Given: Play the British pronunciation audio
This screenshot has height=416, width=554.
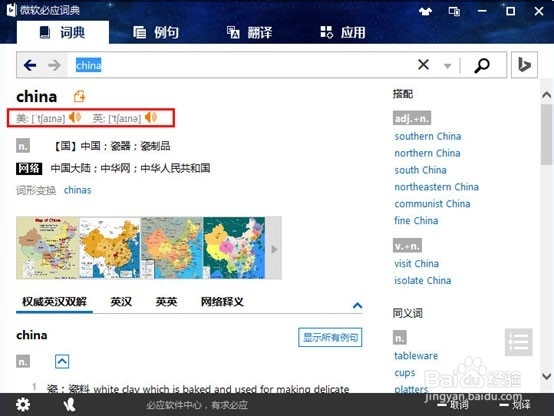Looking at the screenshot, I should coord(151,117).
